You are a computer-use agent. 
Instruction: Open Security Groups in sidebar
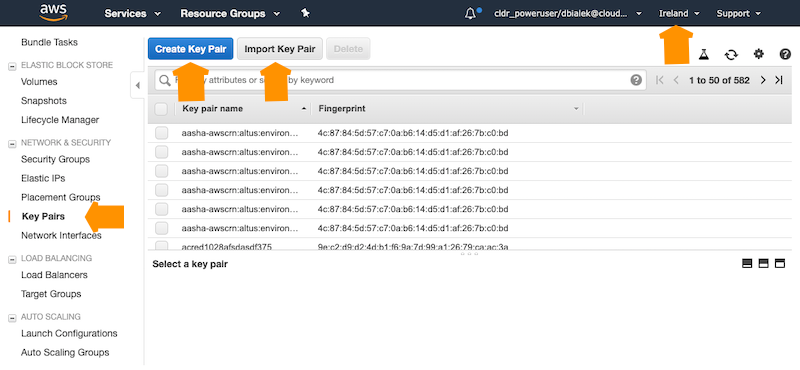point(56,159)
